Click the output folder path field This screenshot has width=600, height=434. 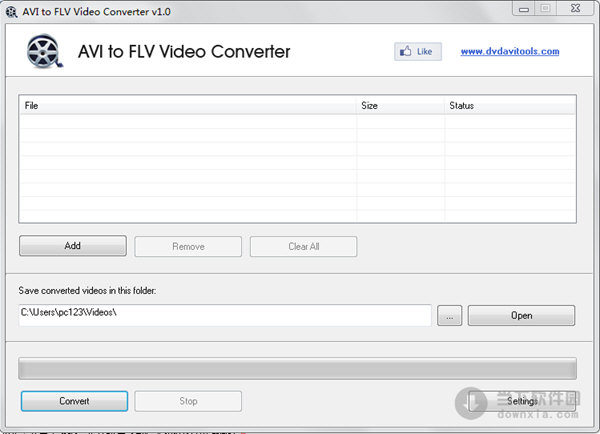point(225,315)
